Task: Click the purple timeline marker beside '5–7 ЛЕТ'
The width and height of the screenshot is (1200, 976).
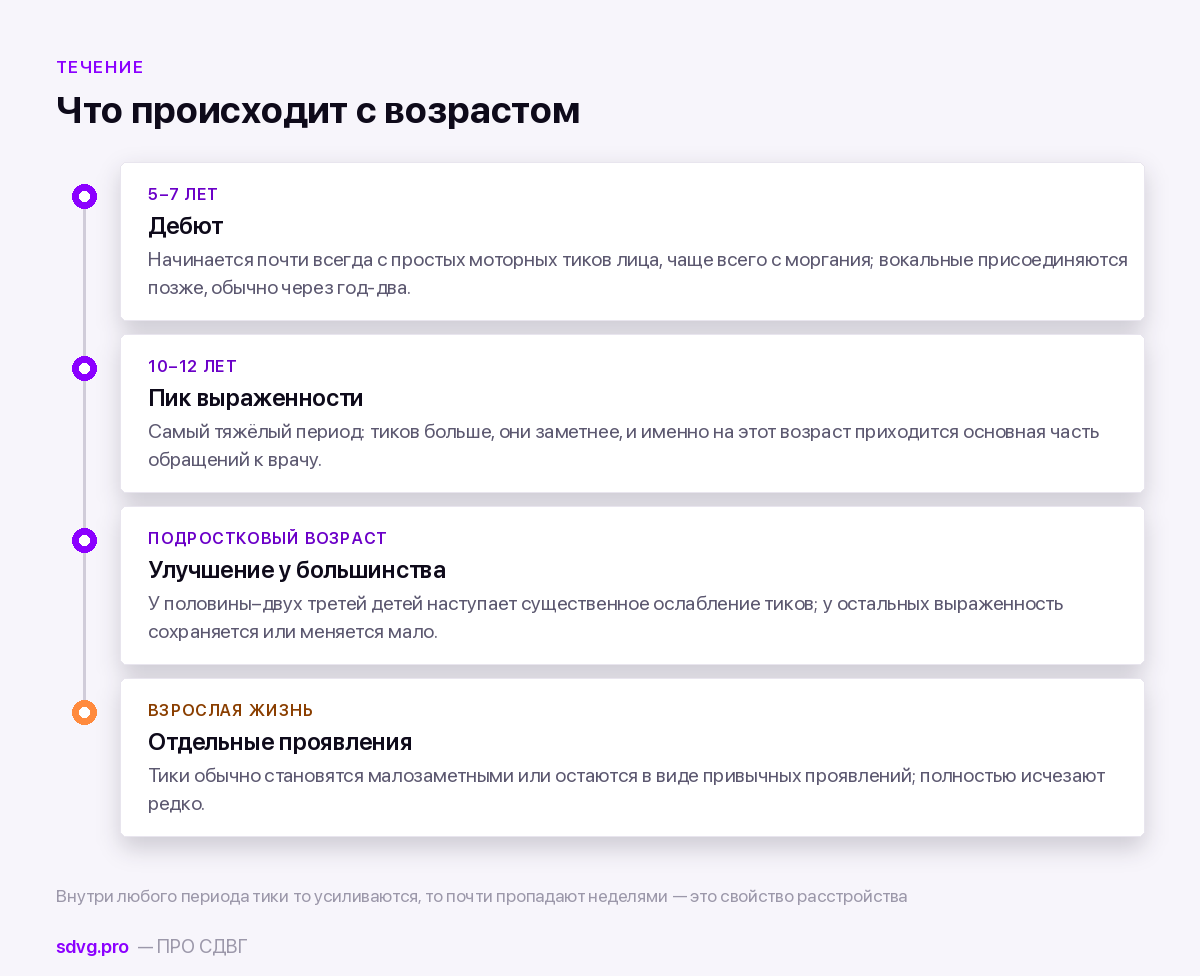Action: pyautogui.click(x=84, y=197)
